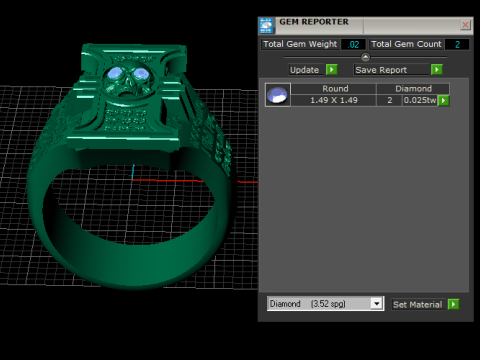Image resolution: width=480 pixels, height=360 pixels.
Task: Open the Diamond (3.52 spg) material dropdown
Action: click(377, 304)
